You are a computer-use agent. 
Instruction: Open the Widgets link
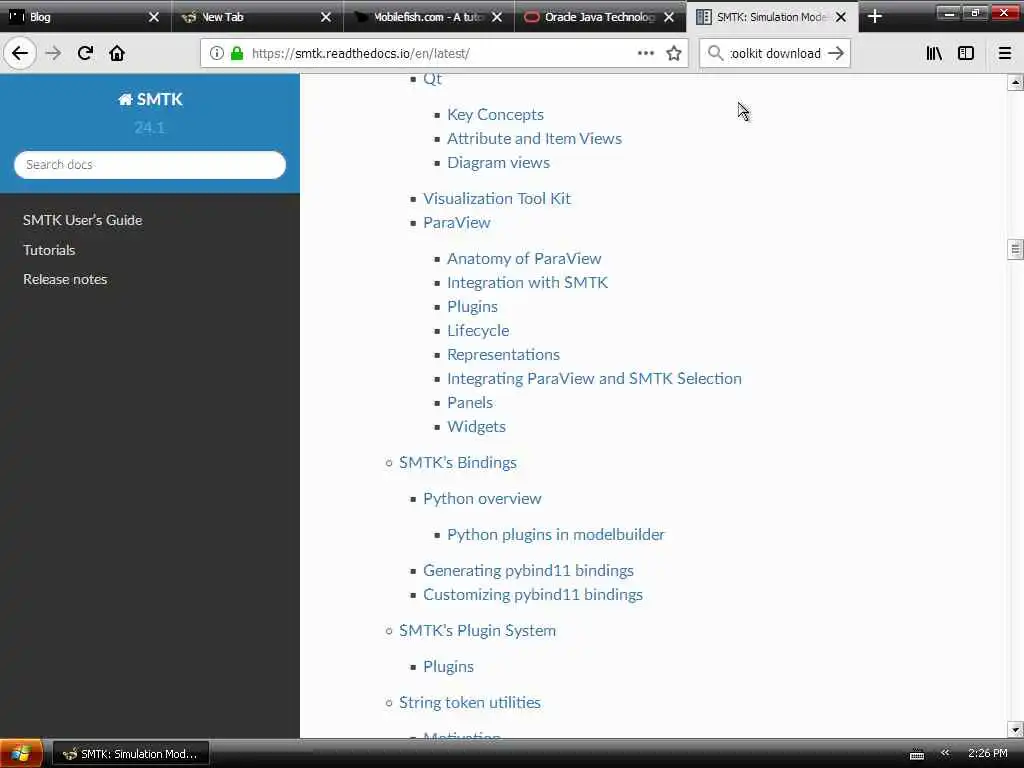[x=476, y=427]
